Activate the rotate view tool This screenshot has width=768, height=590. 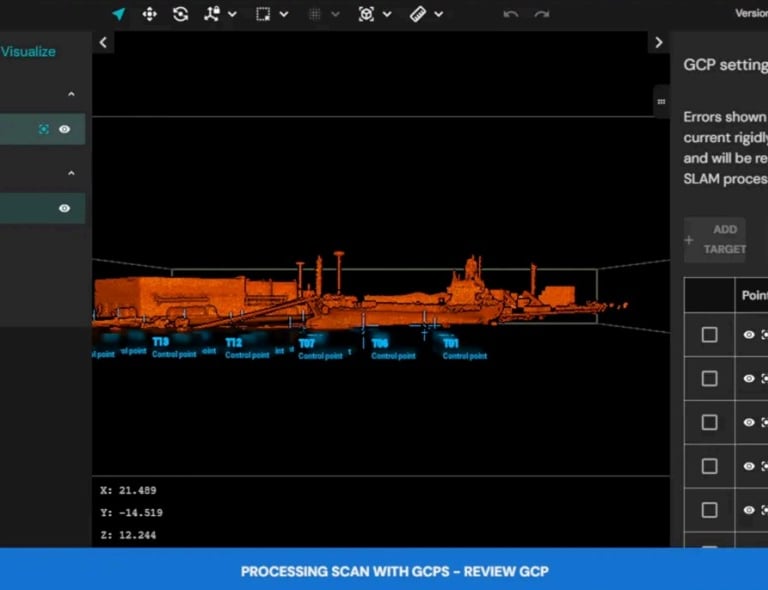(180, 14)
